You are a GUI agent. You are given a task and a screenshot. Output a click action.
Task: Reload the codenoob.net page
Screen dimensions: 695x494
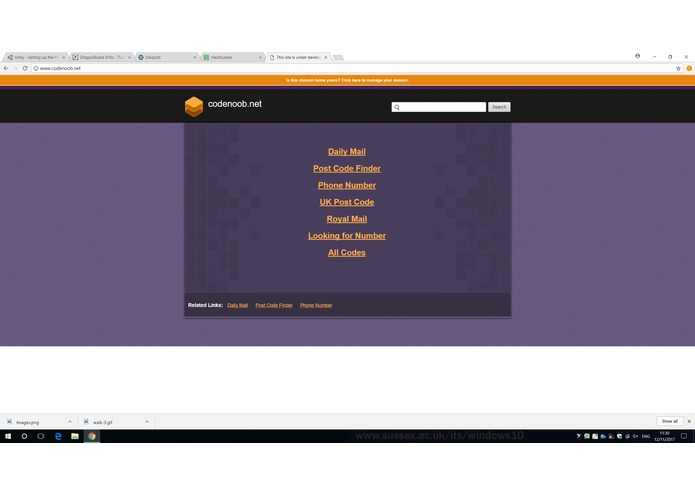pyautogui.click(x=25, y=68)
